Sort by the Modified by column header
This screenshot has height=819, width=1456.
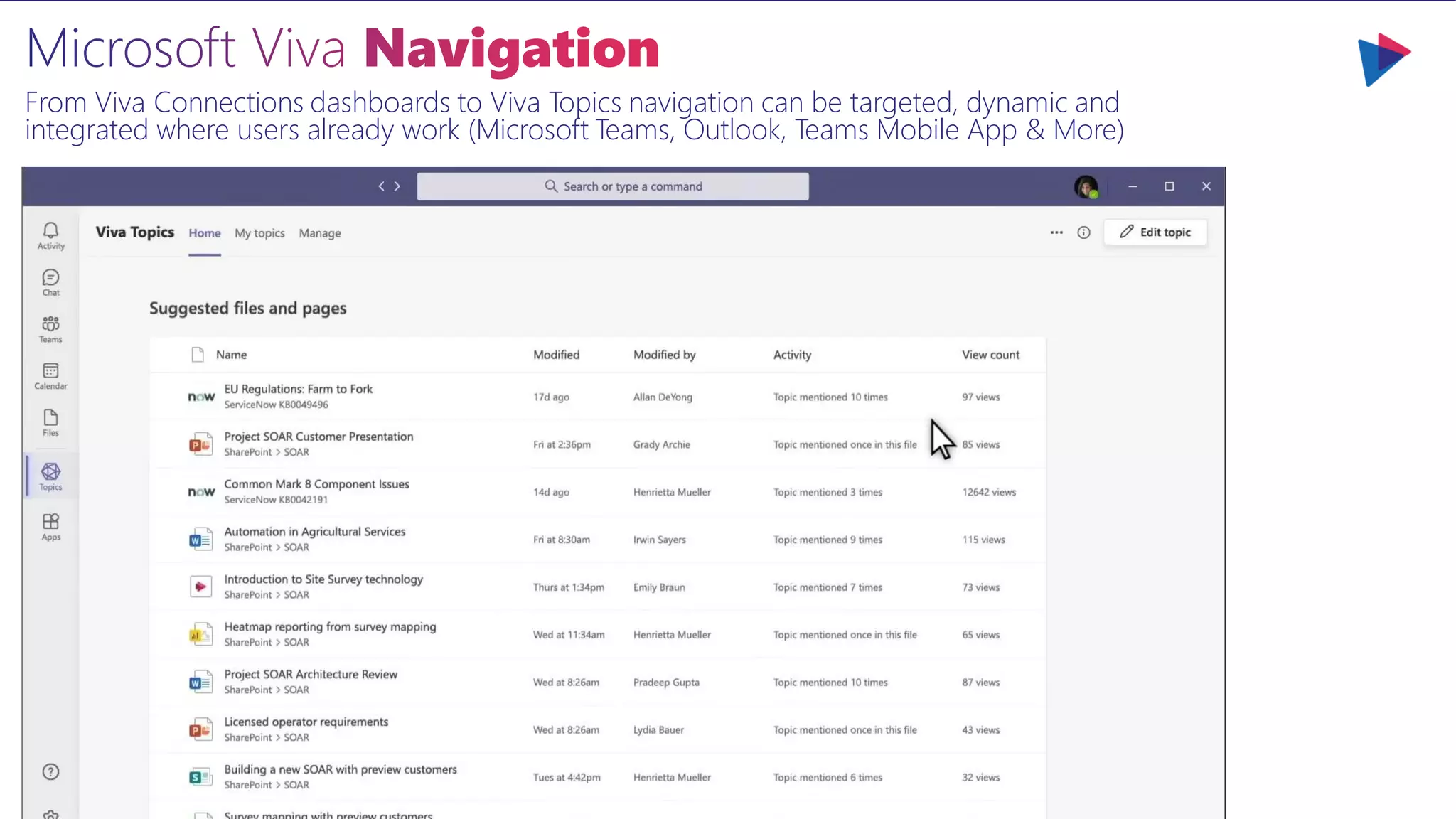(x=665, y=355)
